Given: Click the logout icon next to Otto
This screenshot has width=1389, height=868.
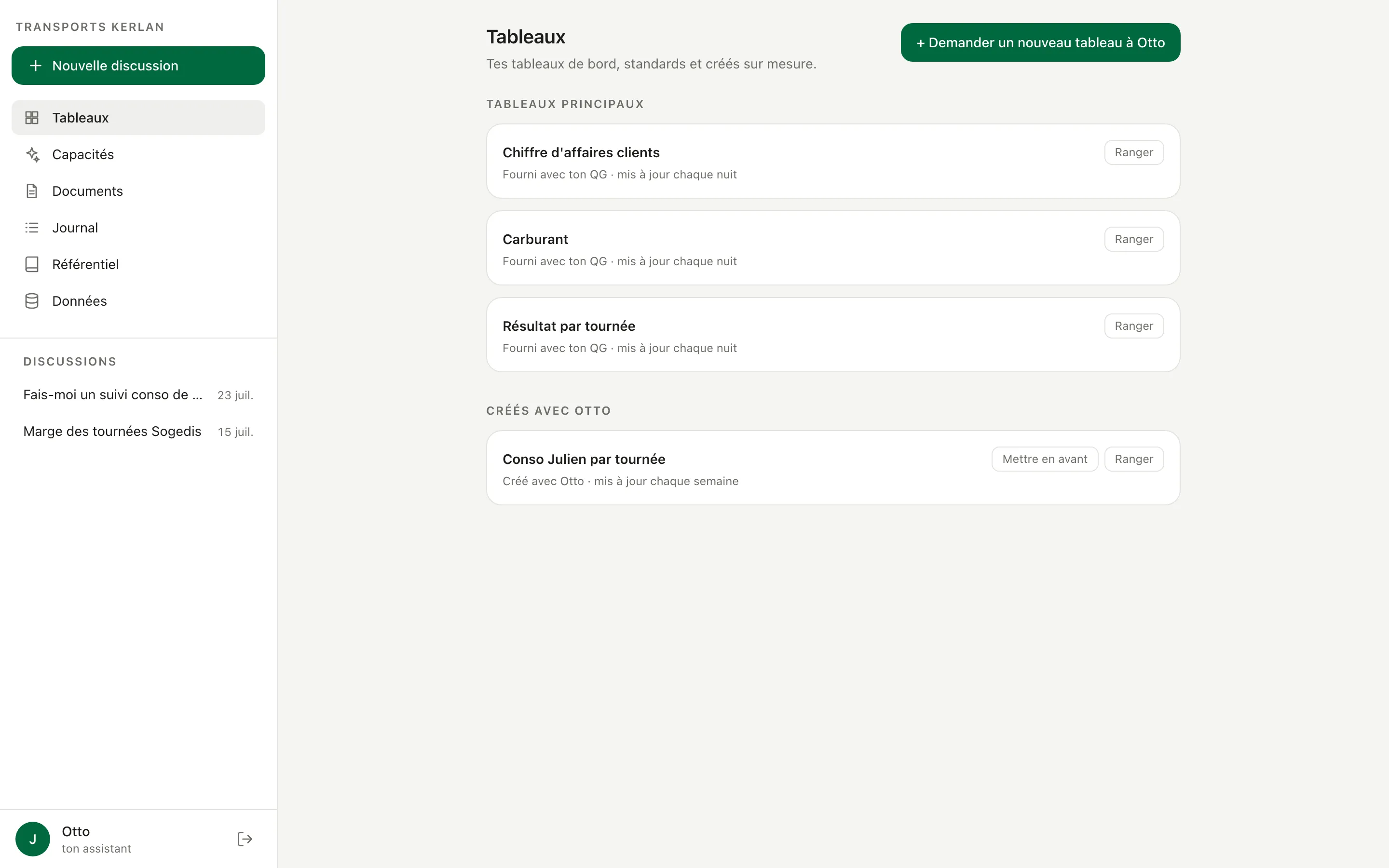Looking at the screenshot, I should (x=245, y=839).
